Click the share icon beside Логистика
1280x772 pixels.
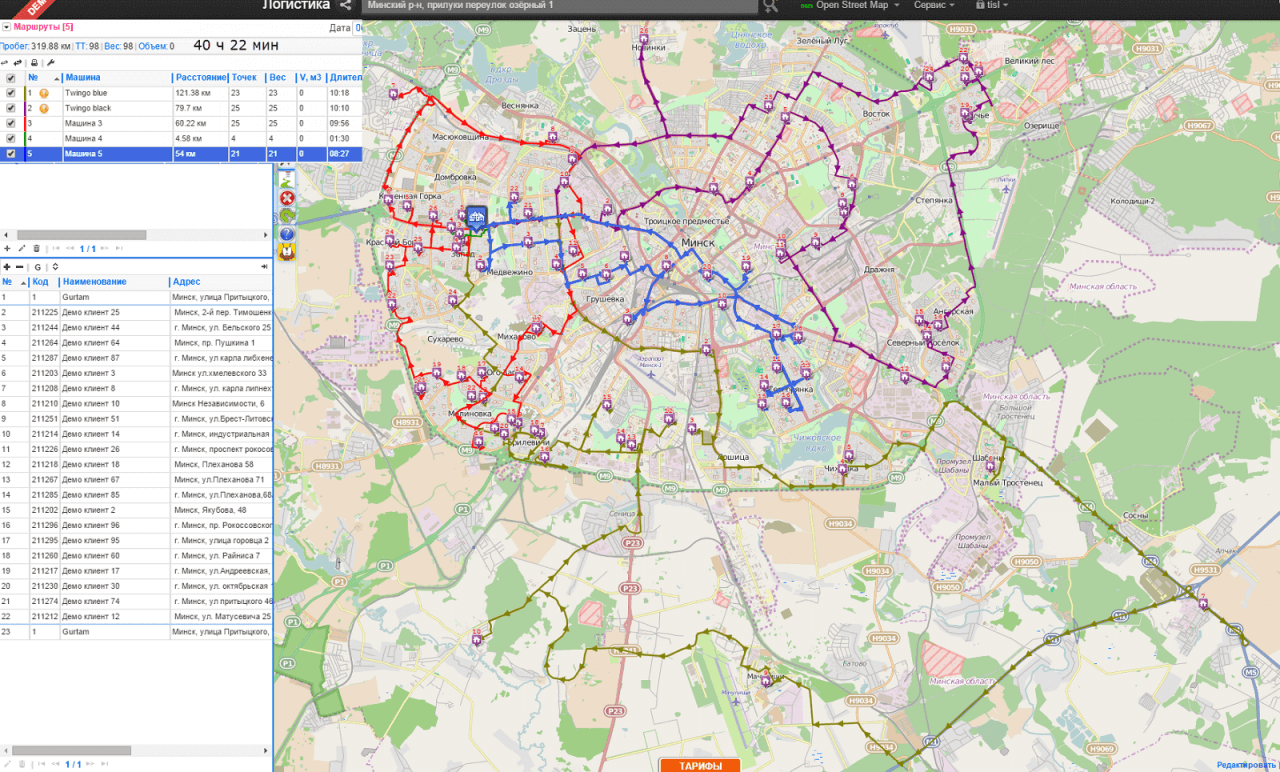point(345,6)
